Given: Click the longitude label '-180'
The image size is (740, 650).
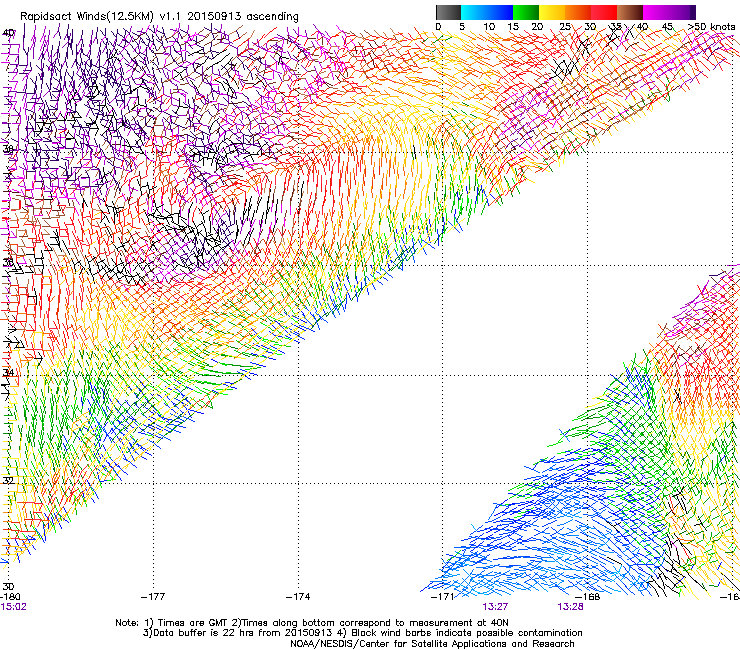Looking at the screenshot, I should click(x=11, y=597).
